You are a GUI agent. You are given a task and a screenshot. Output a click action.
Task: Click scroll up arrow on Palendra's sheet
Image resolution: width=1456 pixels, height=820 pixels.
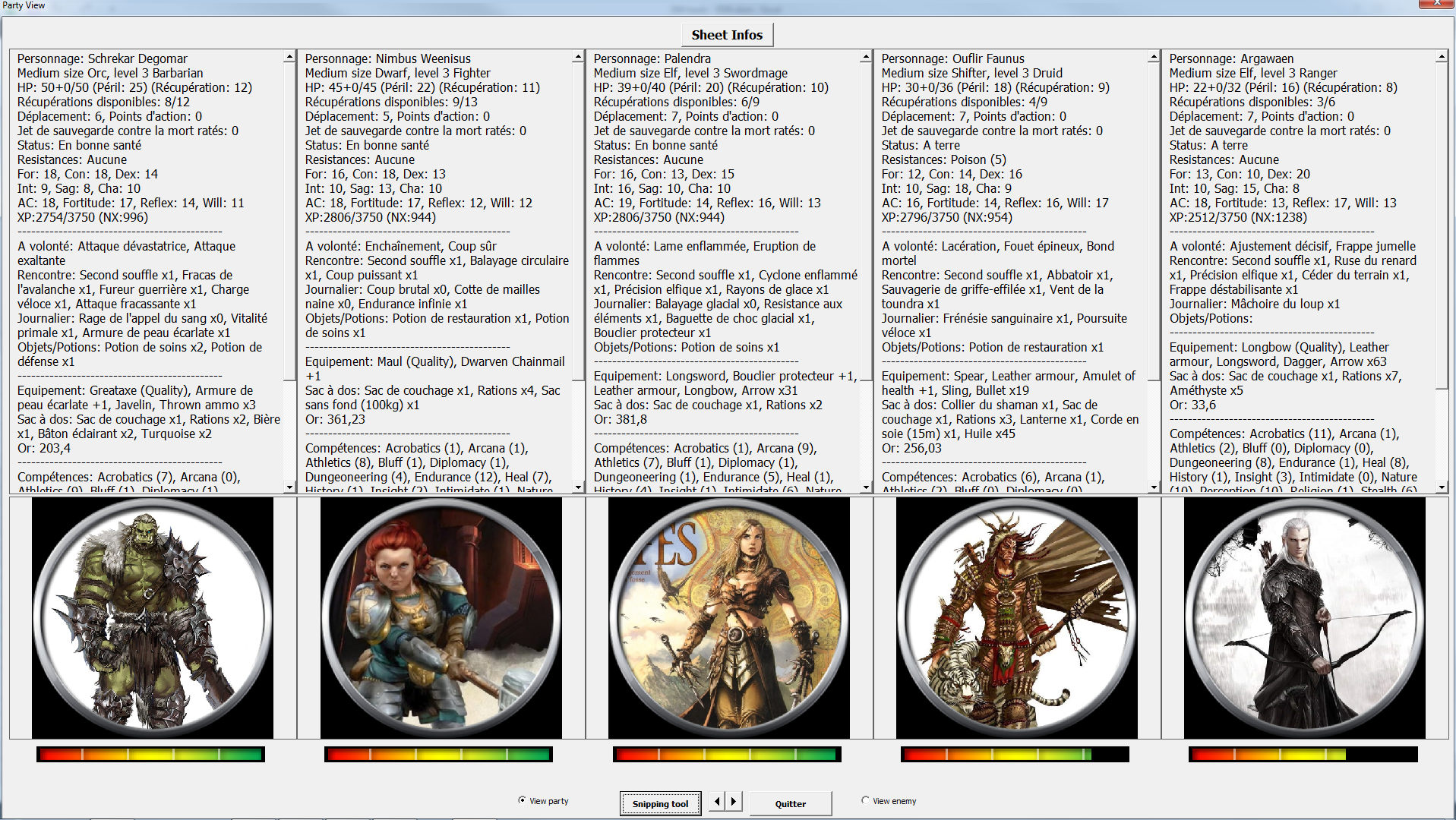point(866,57)
